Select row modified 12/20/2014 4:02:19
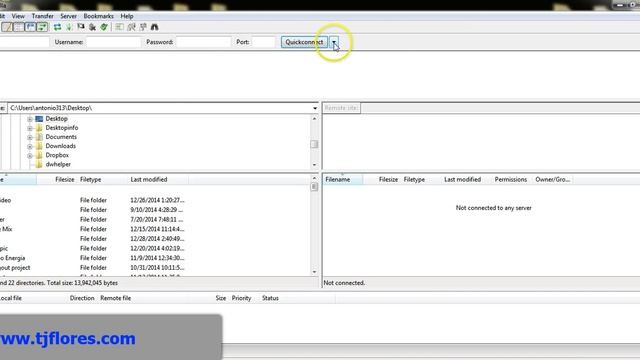 click(x=155, y=249)
